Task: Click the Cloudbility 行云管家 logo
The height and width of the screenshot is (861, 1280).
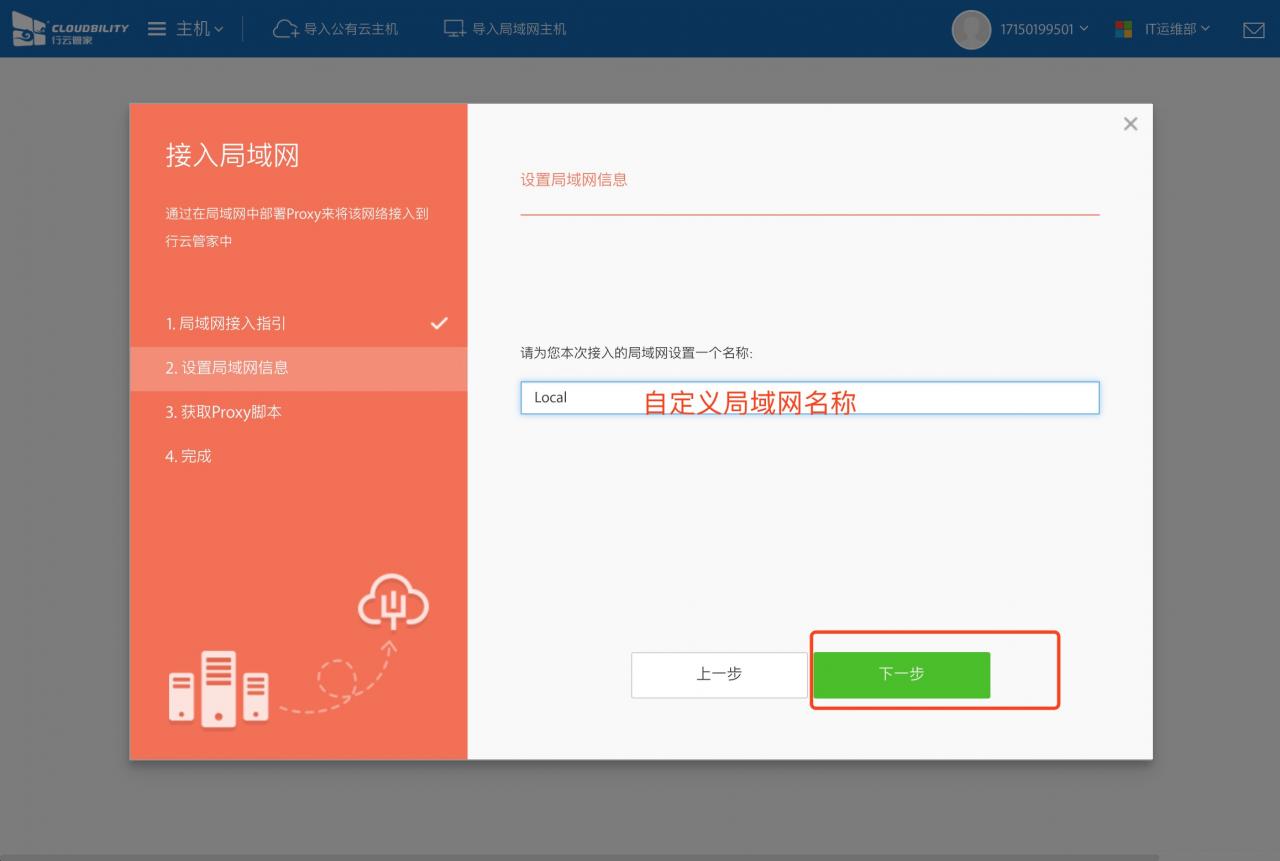Action: [70, 29]
